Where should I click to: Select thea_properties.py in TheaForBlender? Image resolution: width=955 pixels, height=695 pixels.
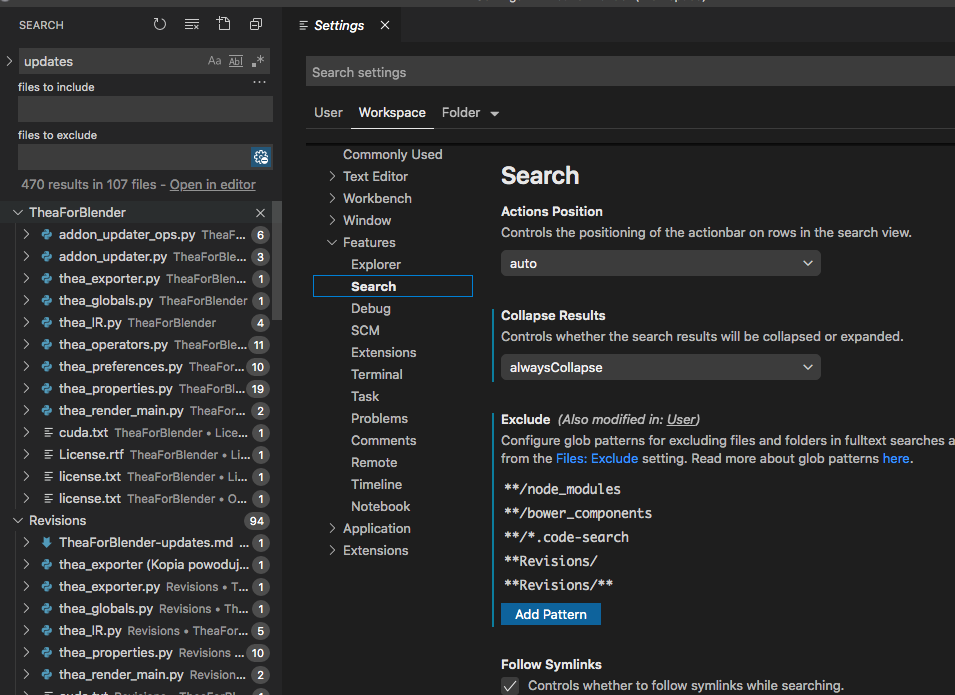coord(116,389)
